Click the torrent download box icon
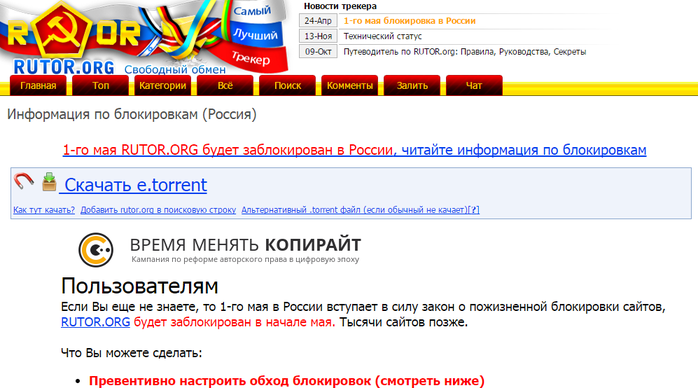 coord(49,182)
